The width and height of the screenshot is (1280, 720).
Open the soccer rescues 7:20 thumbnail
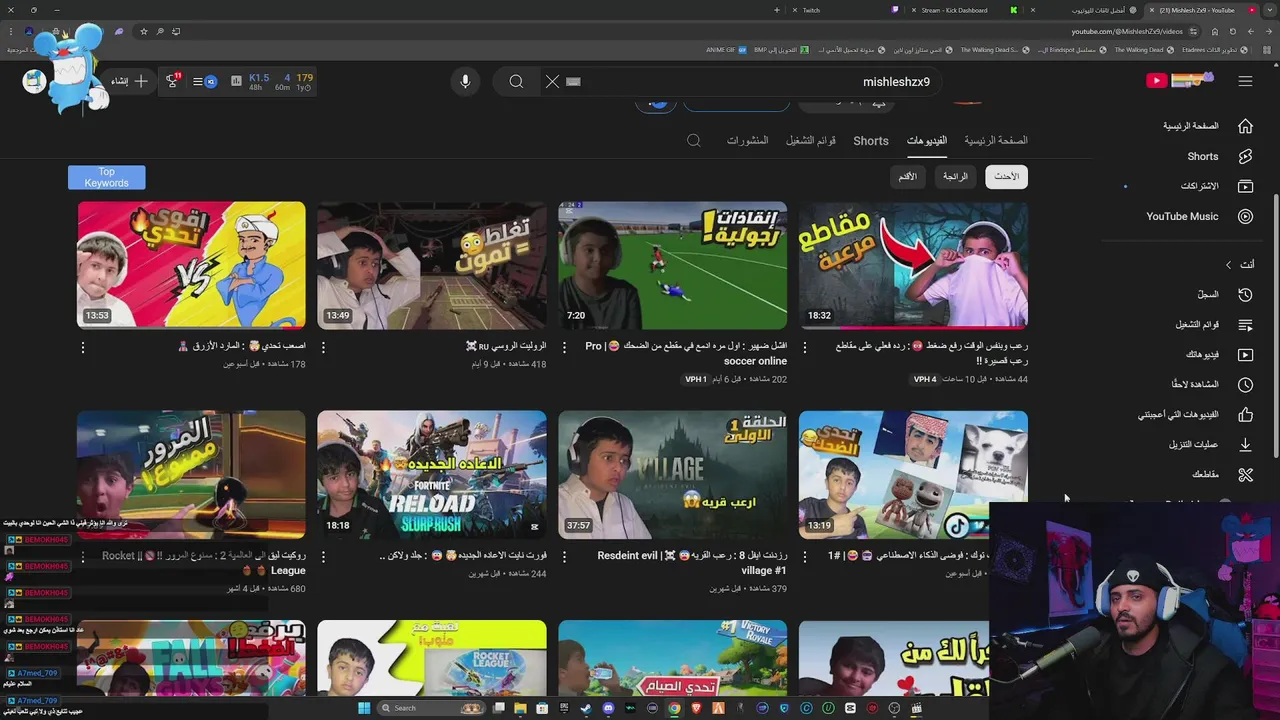click(672, 265)
